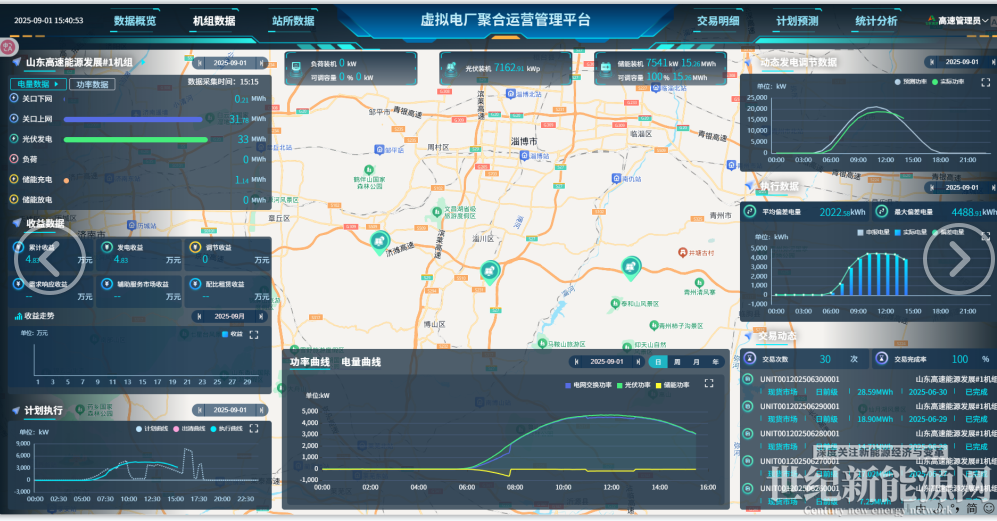Click the rightmost map station marker
997x521 pixels.
pyautogui.click(x=631, y=266)
